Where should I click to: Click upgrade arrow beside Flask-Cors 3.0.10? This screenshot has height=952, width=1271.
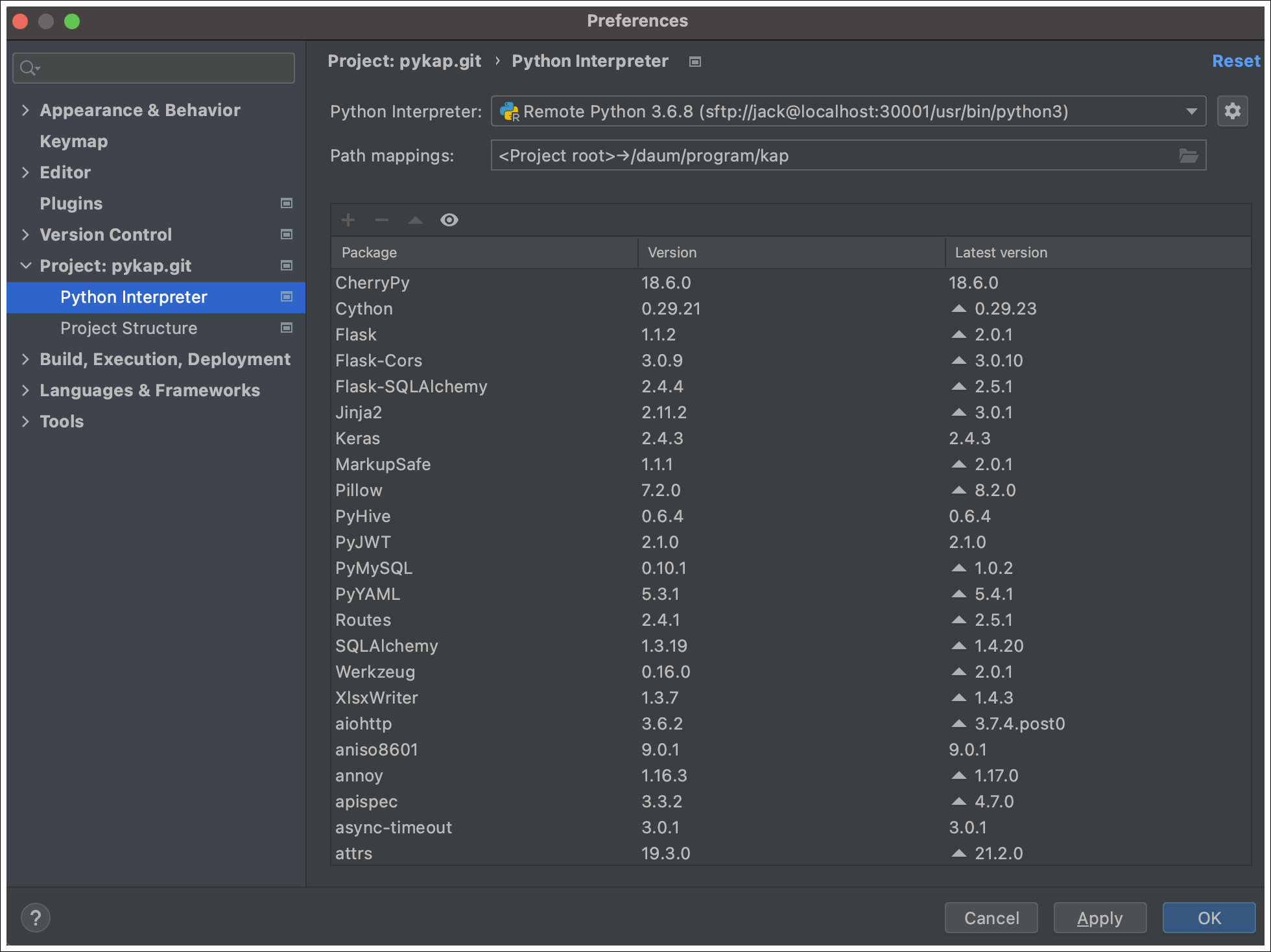(x=959, y=361)
